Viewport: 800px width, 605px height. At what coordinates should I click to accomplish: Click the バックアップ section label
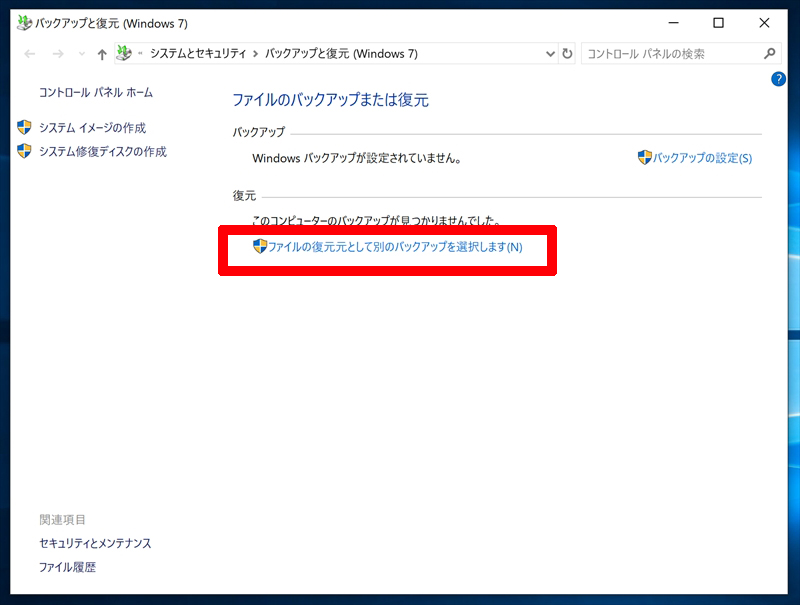pos(259,132)
